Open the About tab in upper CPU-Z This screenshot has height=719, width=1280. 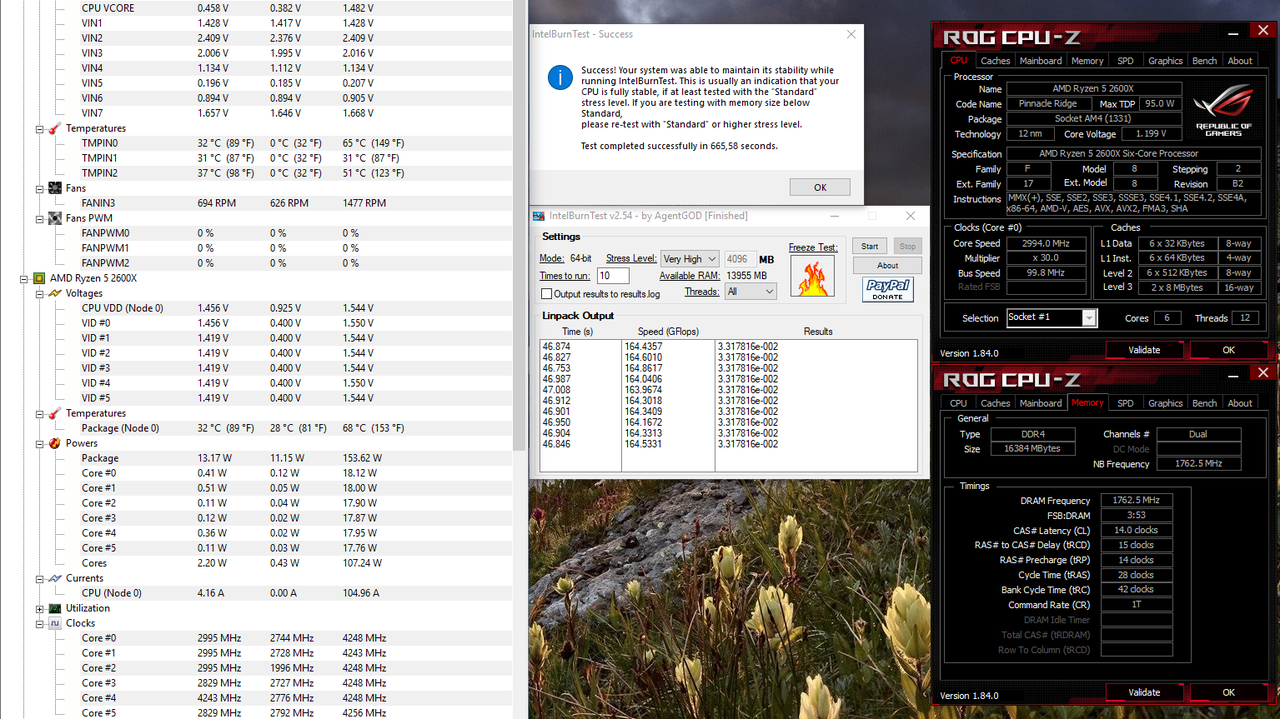point(1240,61)
